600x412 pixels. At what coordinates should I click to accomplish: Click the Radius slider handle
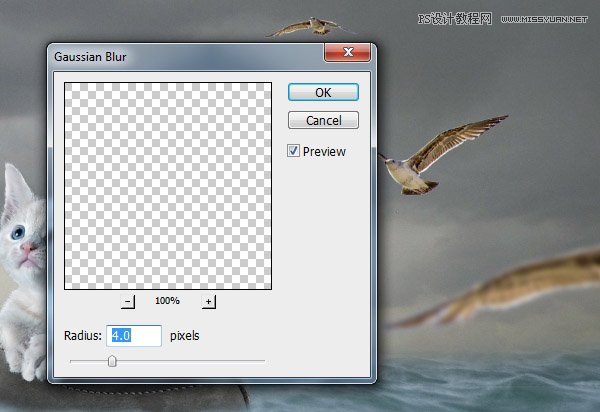112,361
